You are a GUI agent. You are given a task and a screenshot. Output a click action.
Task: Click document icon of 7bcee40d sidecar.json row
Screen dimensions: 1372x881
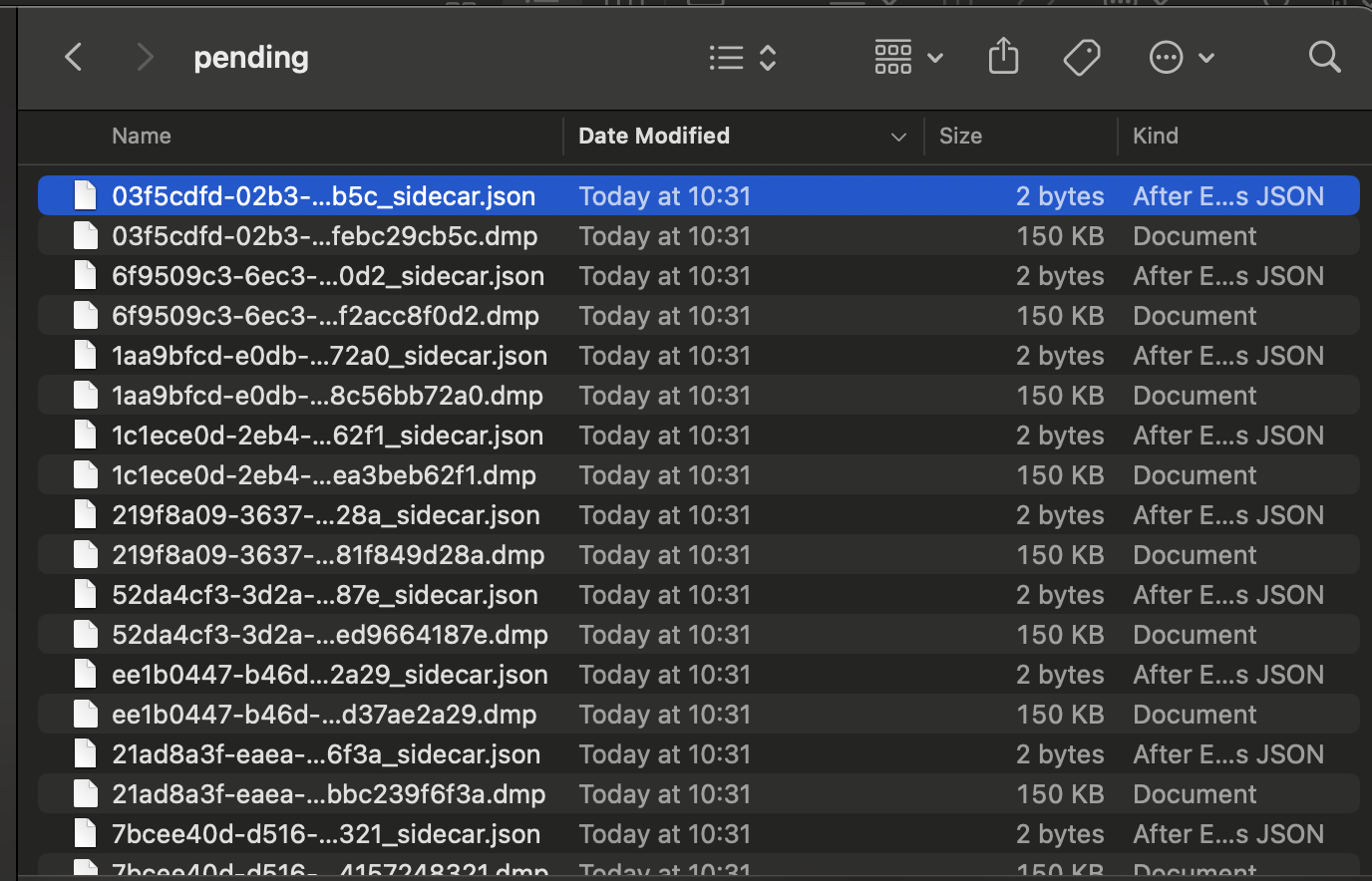point(86,833)
